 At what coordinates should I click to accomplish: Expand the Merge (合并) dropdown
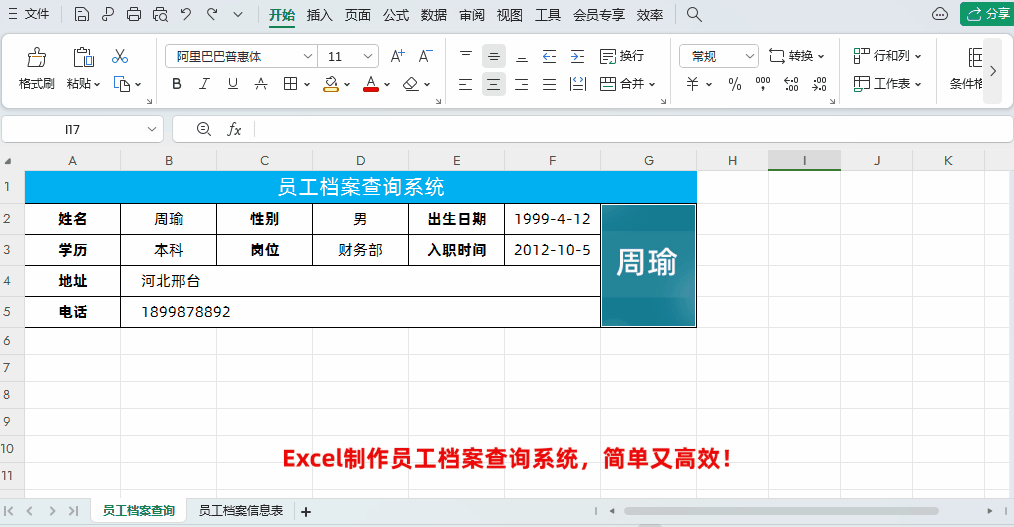(652, 84)
